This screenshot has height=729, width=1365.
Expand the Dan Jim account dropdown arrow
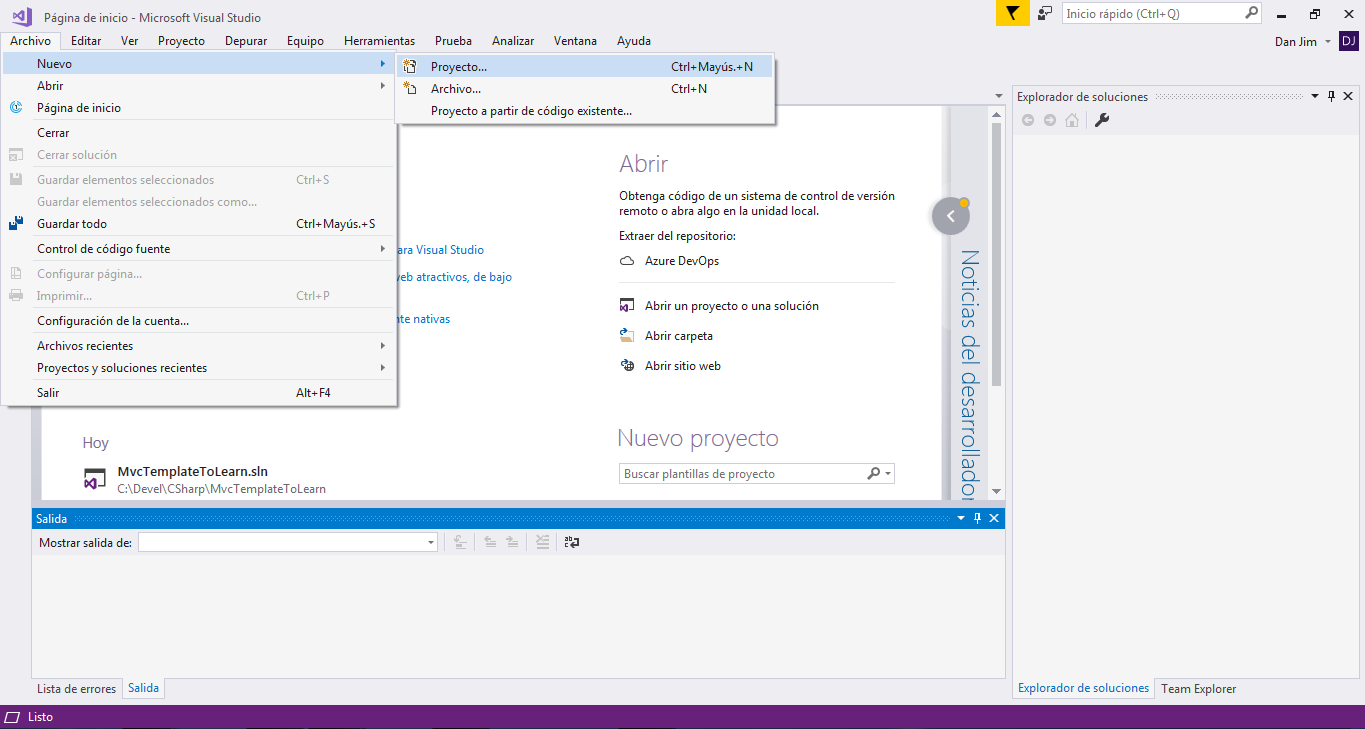tap(1327, 42)
